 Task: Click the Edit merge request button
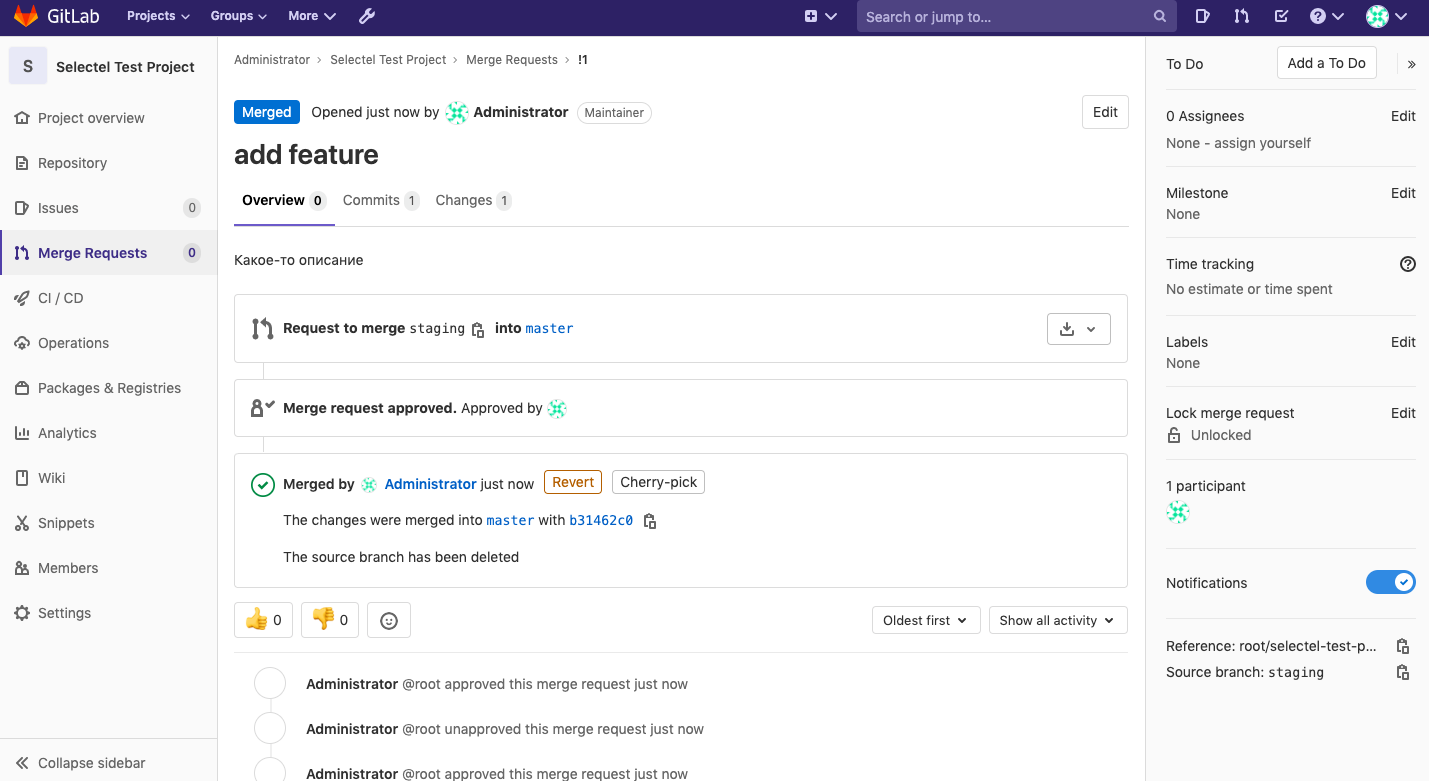1105,112
